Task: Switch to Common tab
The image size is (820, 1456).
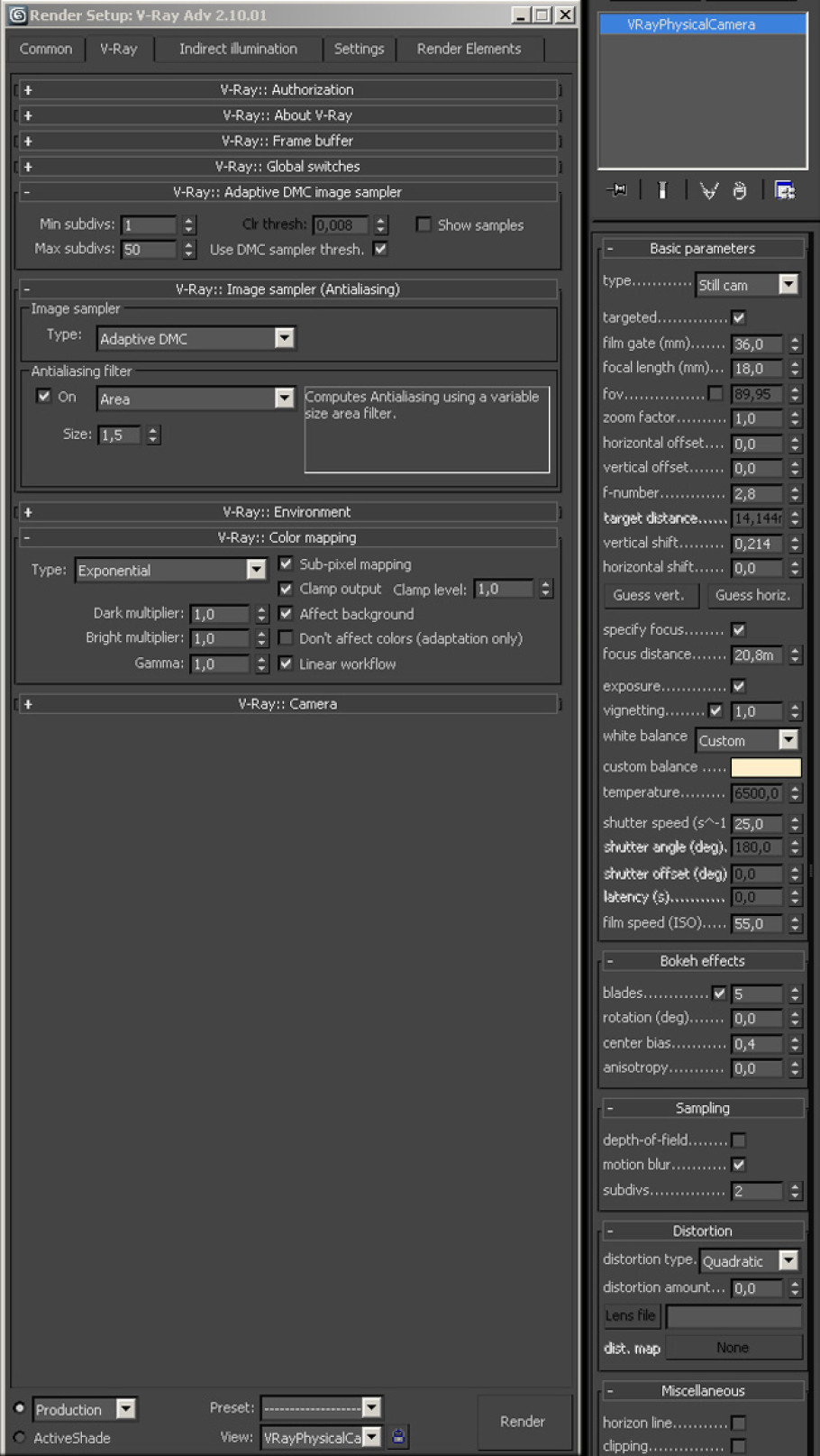Action: click(x=46, y=49)
